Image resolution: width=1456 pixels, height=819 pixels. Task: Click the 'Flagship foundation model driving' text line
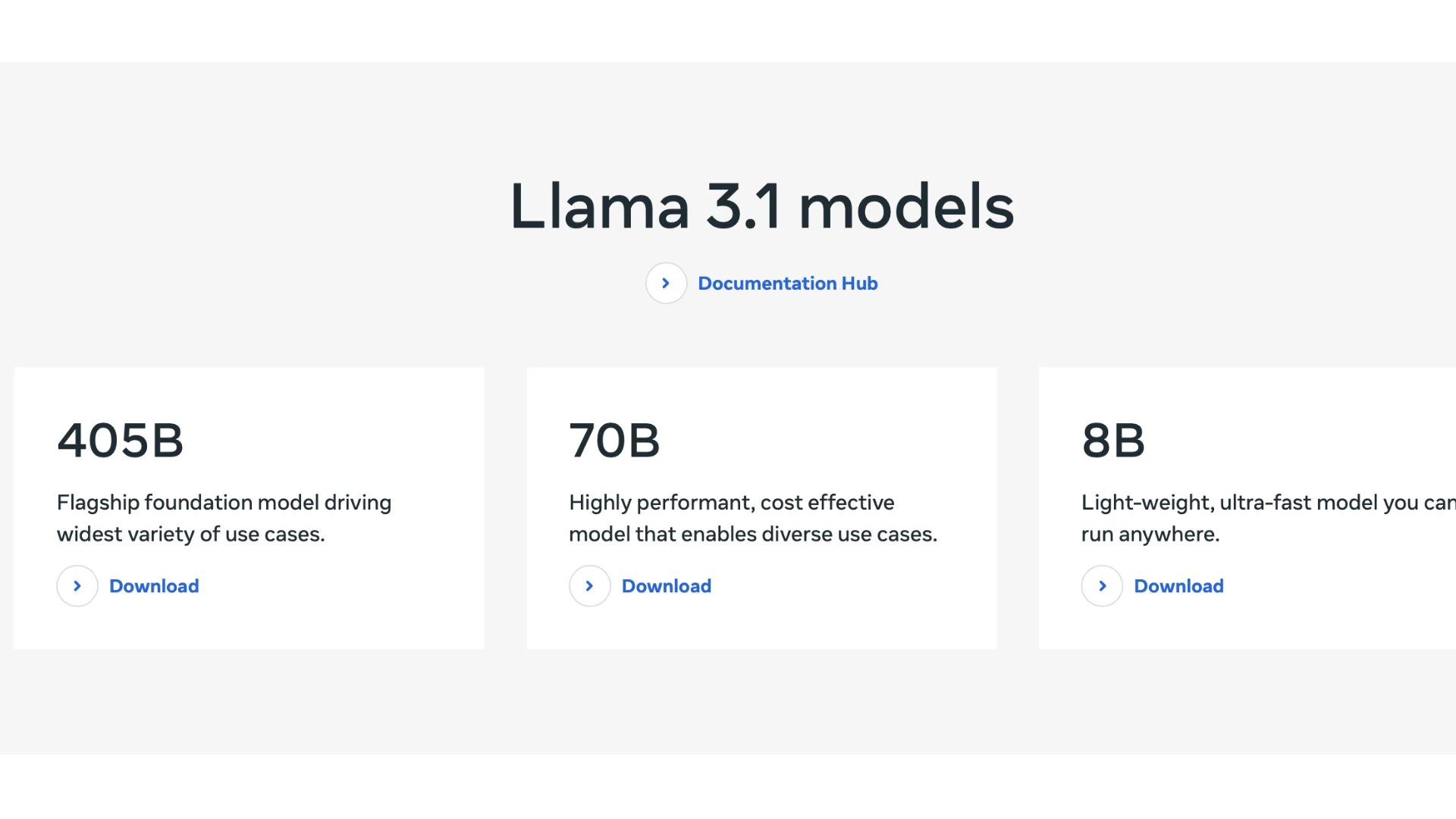pyautogui.click(x=224, y=503)
